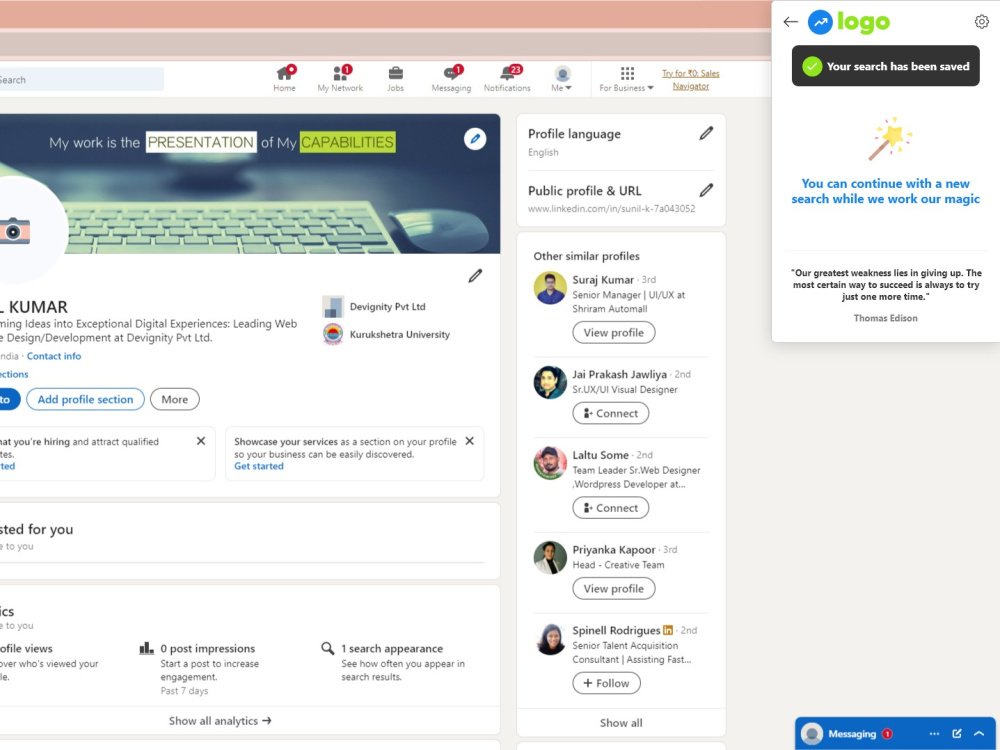Image resolution: width=1000 pixels, height=750 pixels.
Task: Open the More button menu
Action: 175,399
